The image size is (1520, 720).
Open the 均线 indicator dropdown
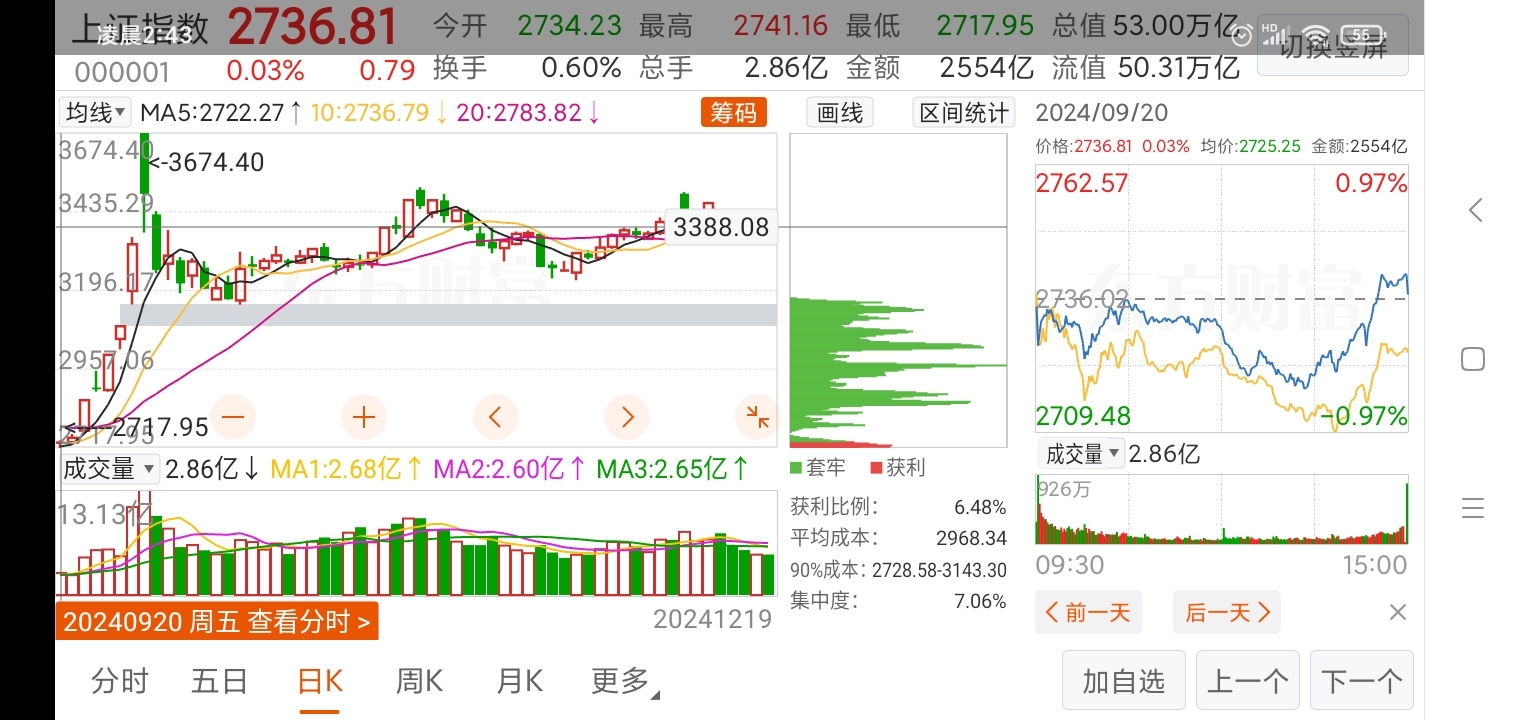tap(95, 113)
